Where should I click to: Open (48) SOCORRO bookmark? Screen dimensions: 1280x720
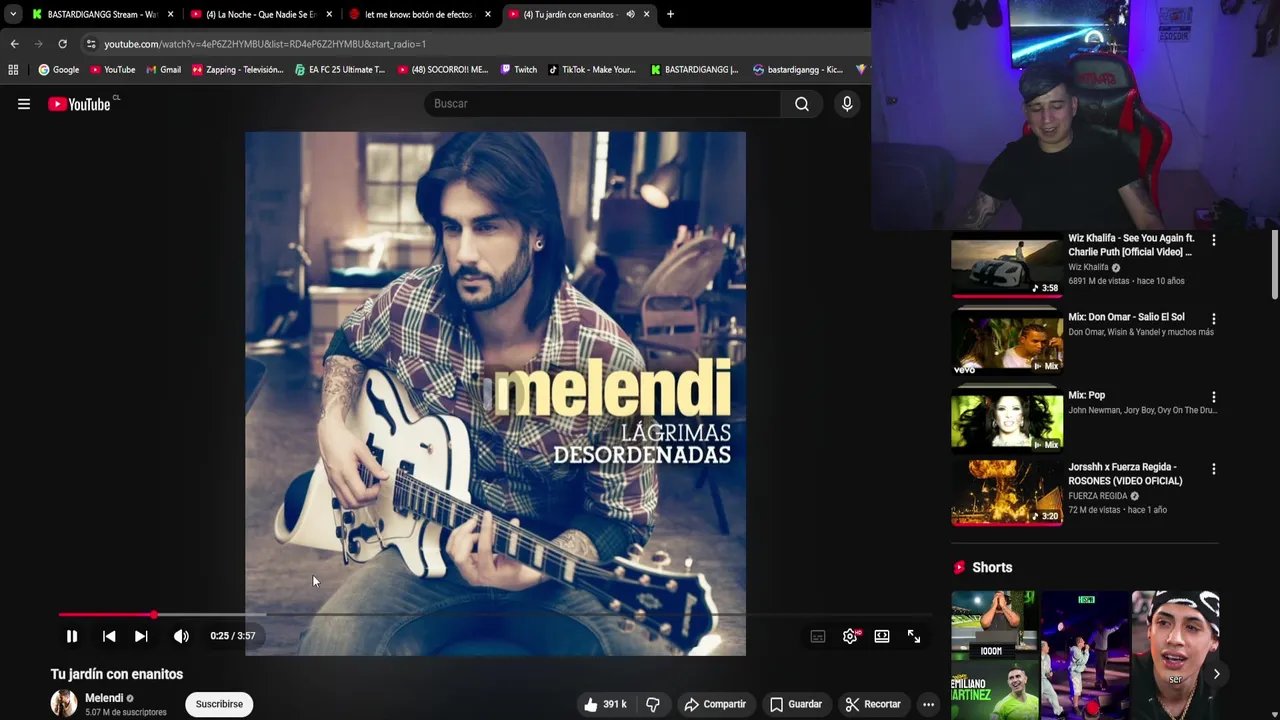pos(443,70)
